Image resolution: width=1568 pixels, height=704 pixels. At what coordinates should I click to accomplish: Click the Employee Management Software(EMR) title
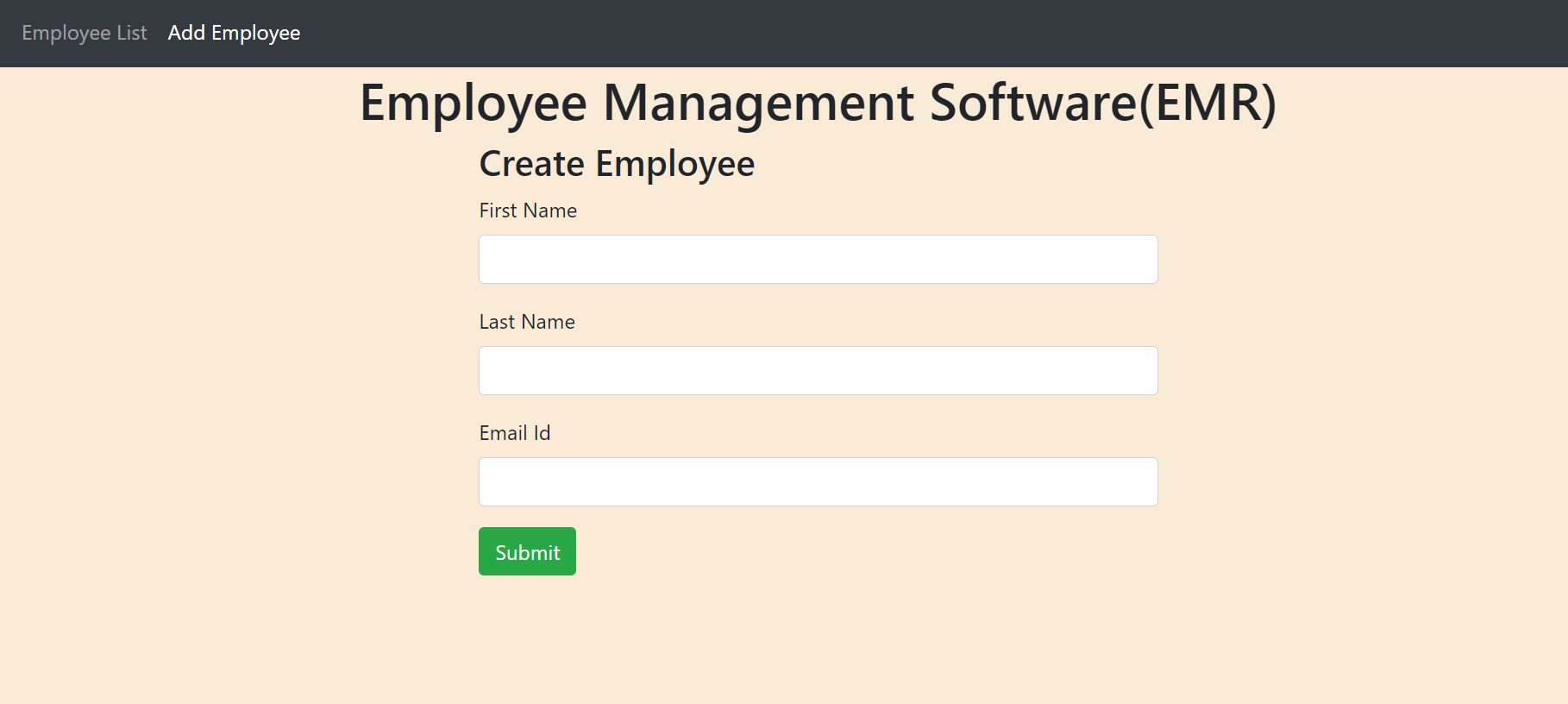[x=818, y=103]
